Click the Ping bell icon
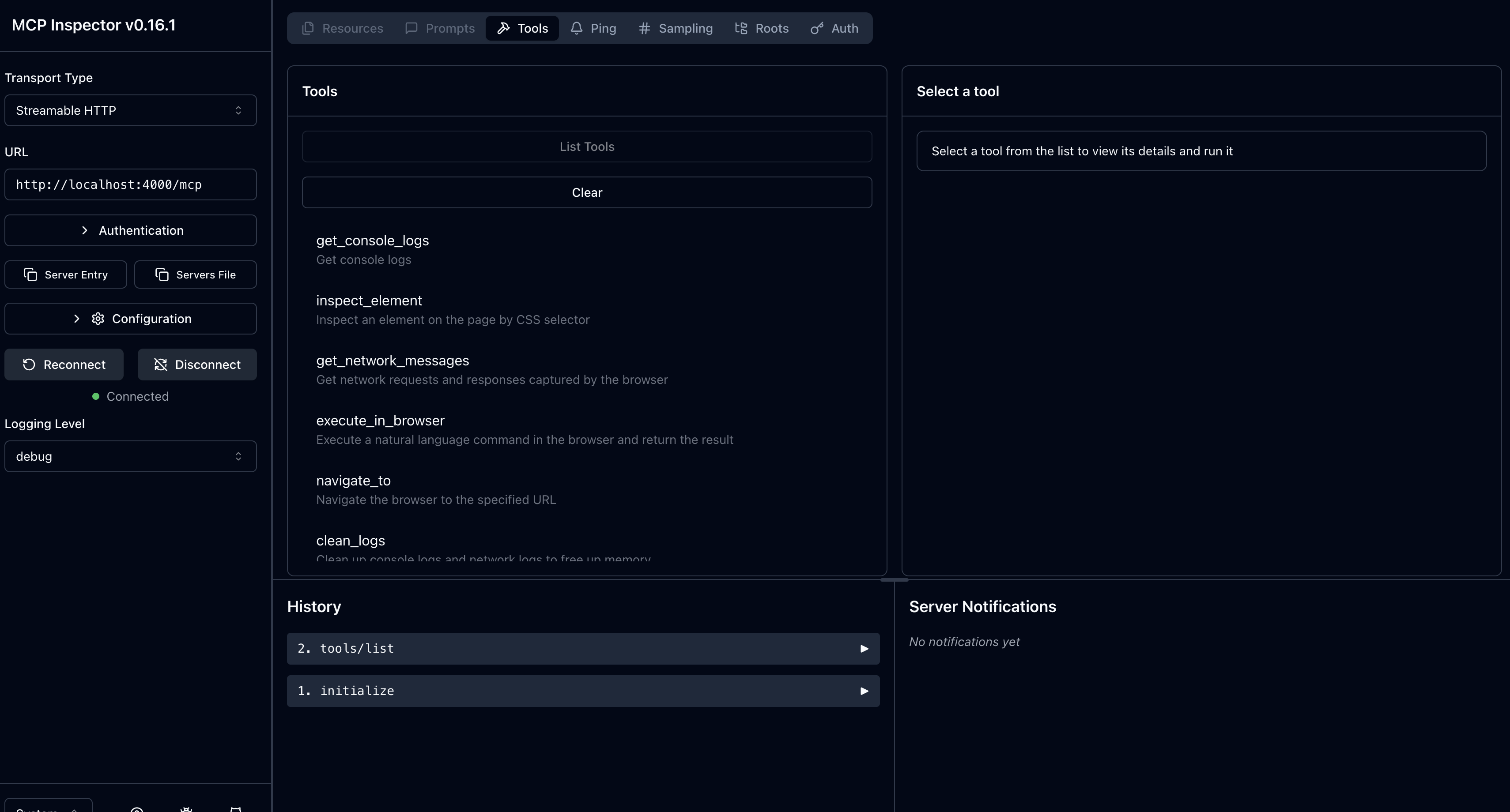Image resolution: width=1510 pixels, height=812 pixels. pyautogui.click(x=576, y=28)
